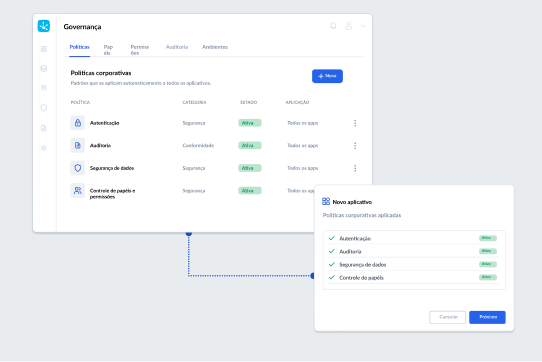Screen dimensions: 542x362
Task: Open the user profile icon
Action: pyautogui.click(x=348, y=26)
